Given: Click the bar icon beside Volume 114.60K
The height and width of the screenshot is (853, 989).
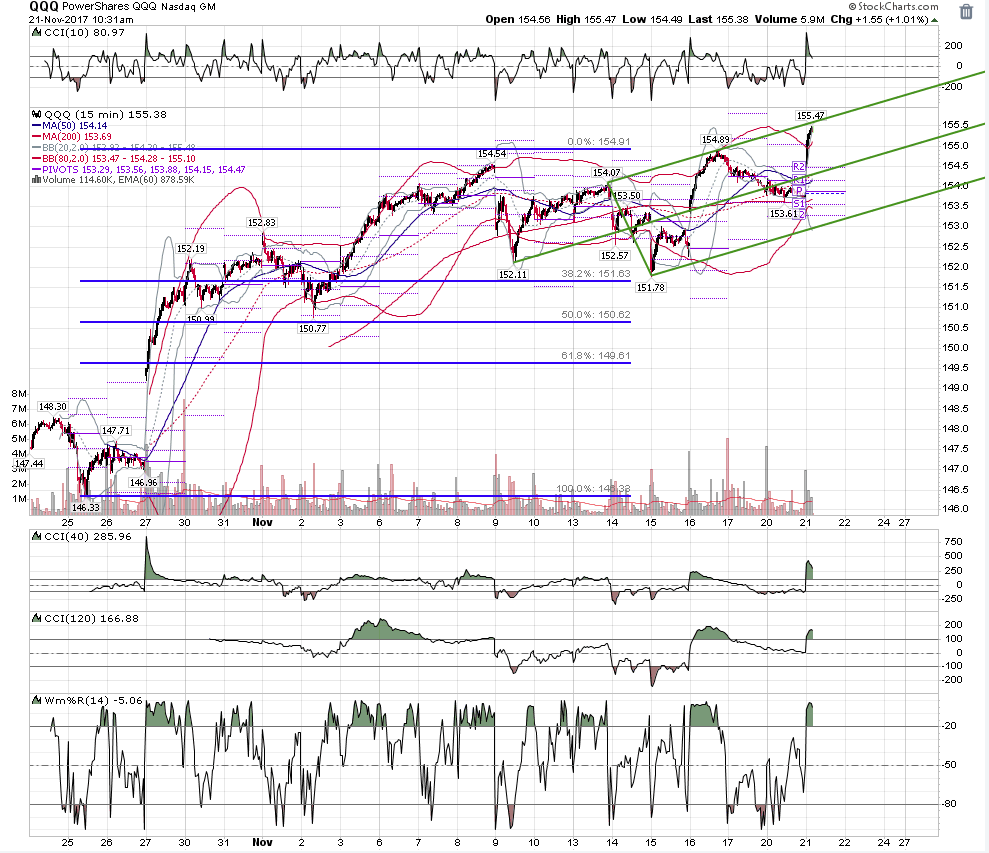Looking at the screenshot, I should [37, 180].
